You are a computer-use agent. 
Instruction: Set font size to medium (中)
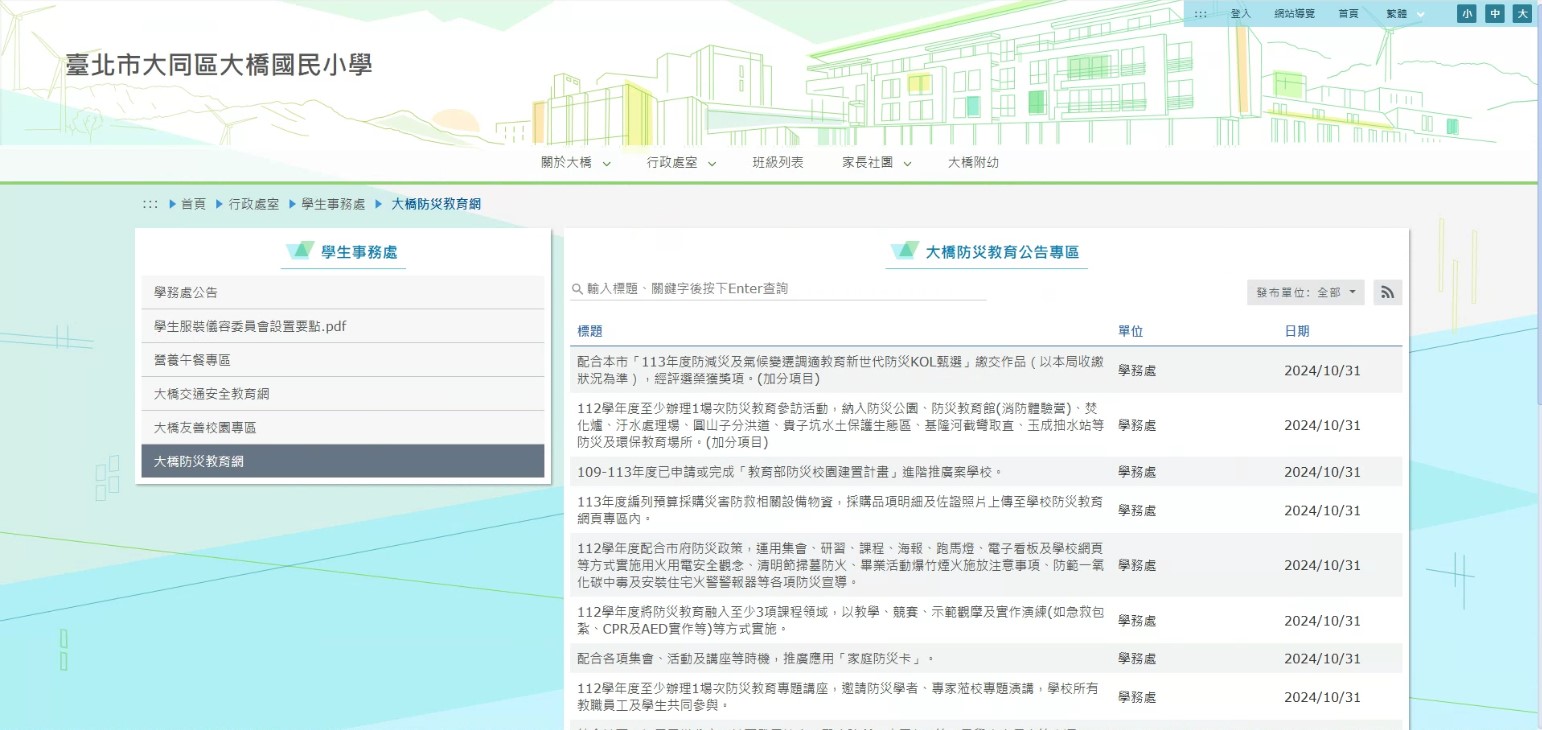[1494, 14]
